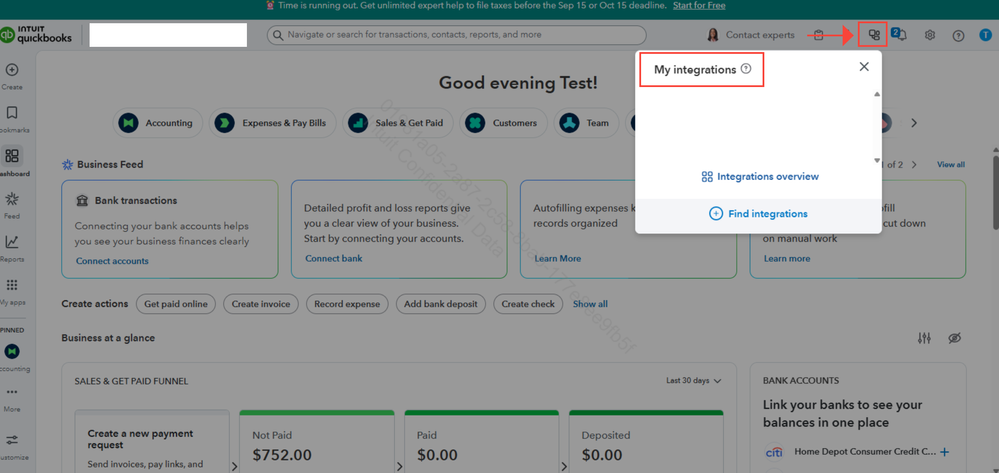
Task: Click the Deposited $0.00 amount
Action: click(603, 455)
